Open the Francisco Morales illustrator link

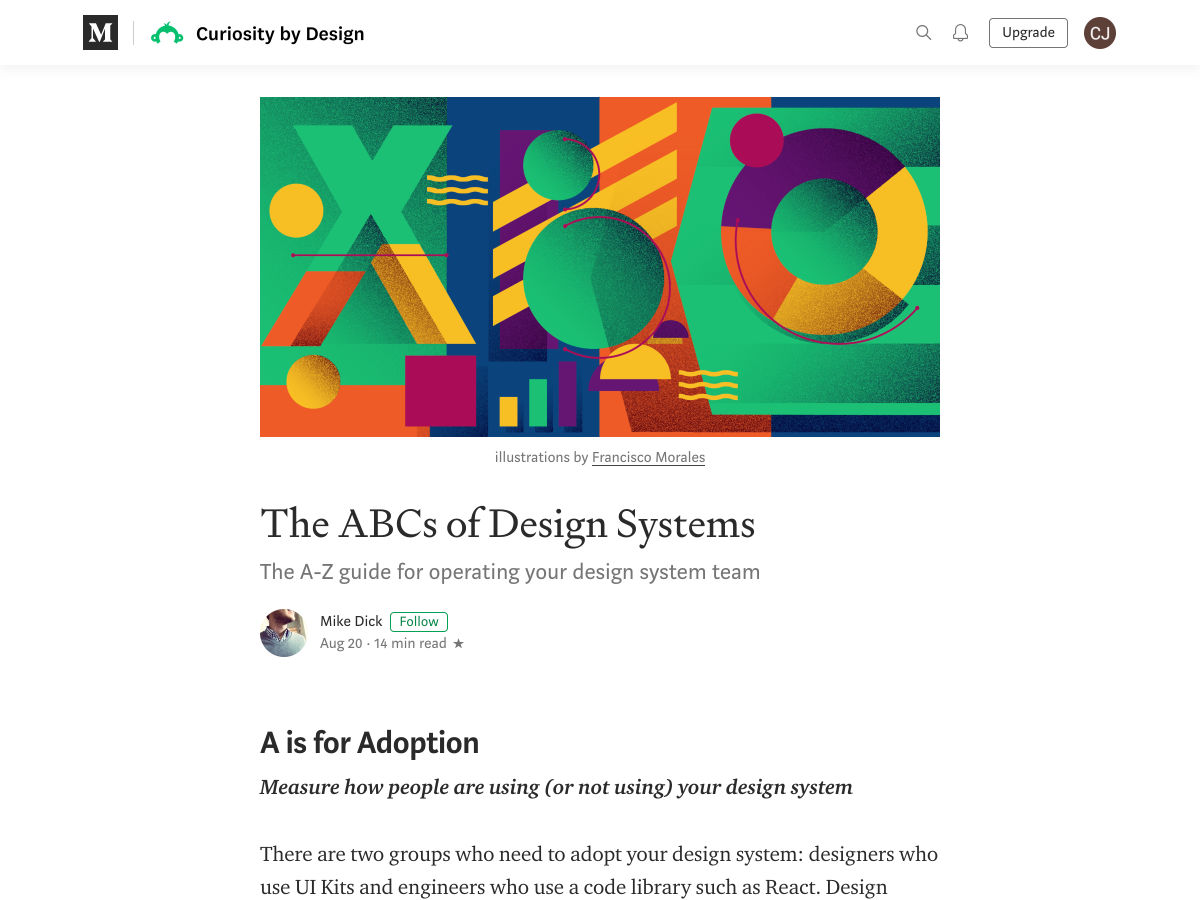[x=648, y=457]
